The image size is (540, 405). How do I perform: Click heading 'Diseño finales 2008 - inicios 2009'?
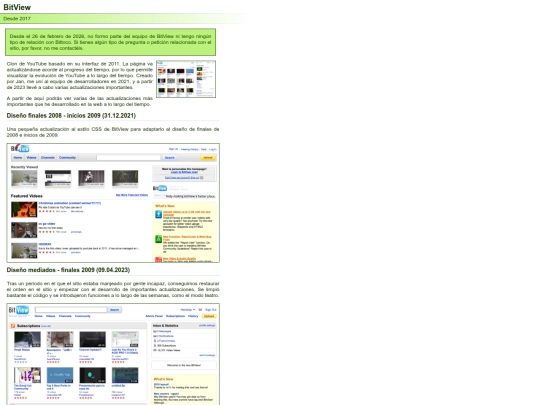[x=71, y=116]
